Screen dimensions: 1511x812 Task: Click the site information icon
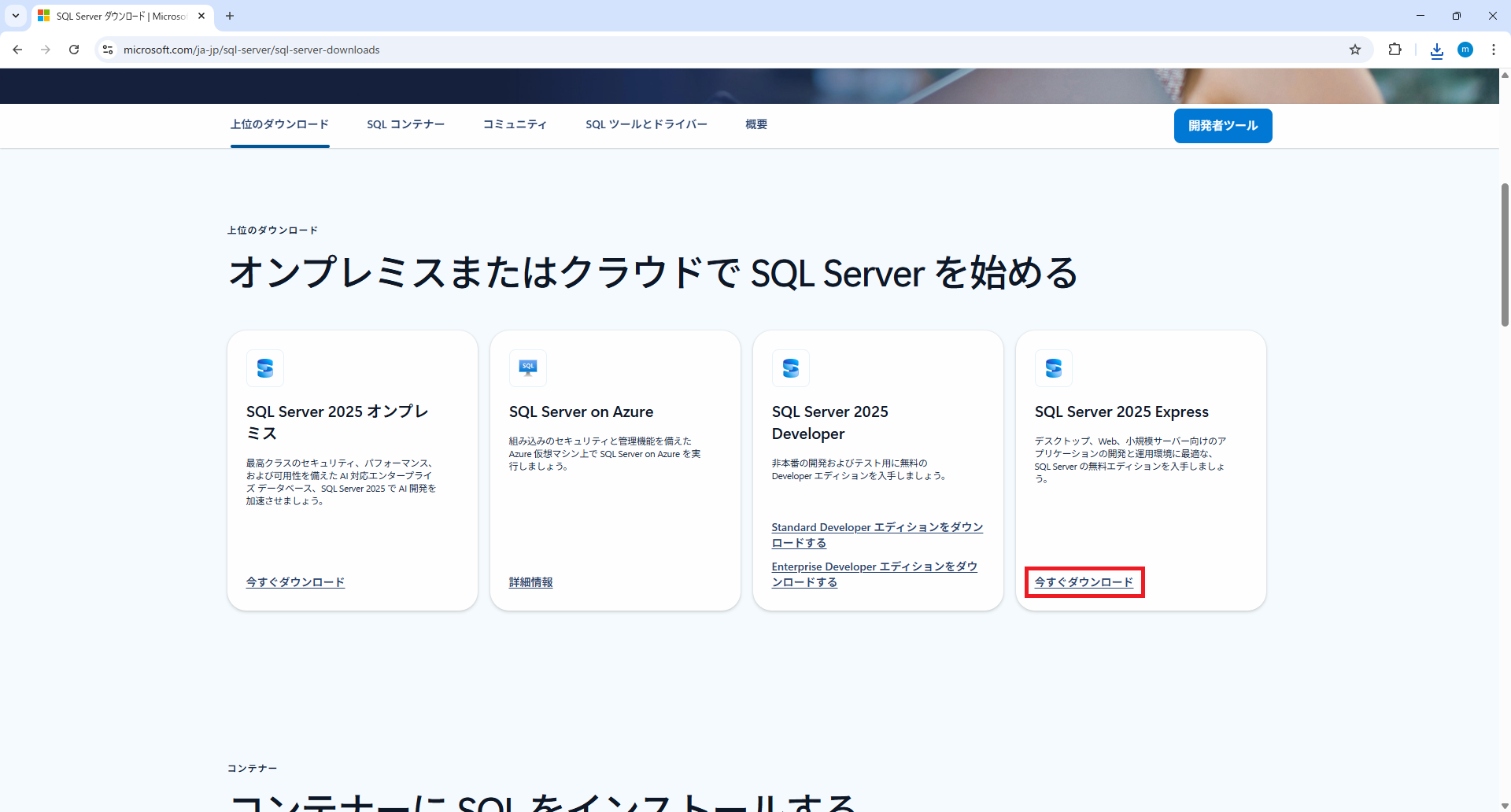tap(107, 50)
